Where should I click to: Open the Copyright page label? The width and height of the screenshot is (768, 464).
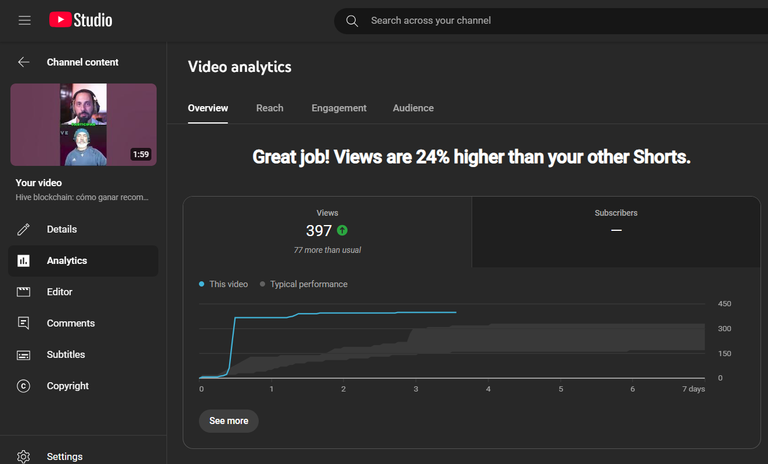click(68, 386)
